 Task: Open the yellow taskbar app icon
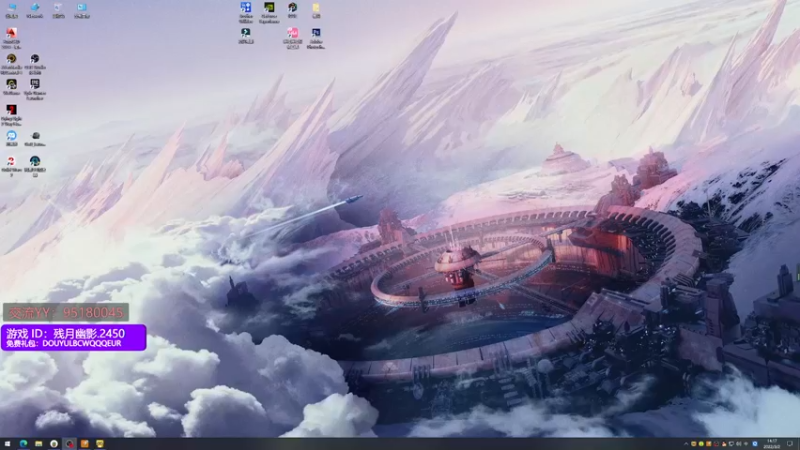(100, 444)
